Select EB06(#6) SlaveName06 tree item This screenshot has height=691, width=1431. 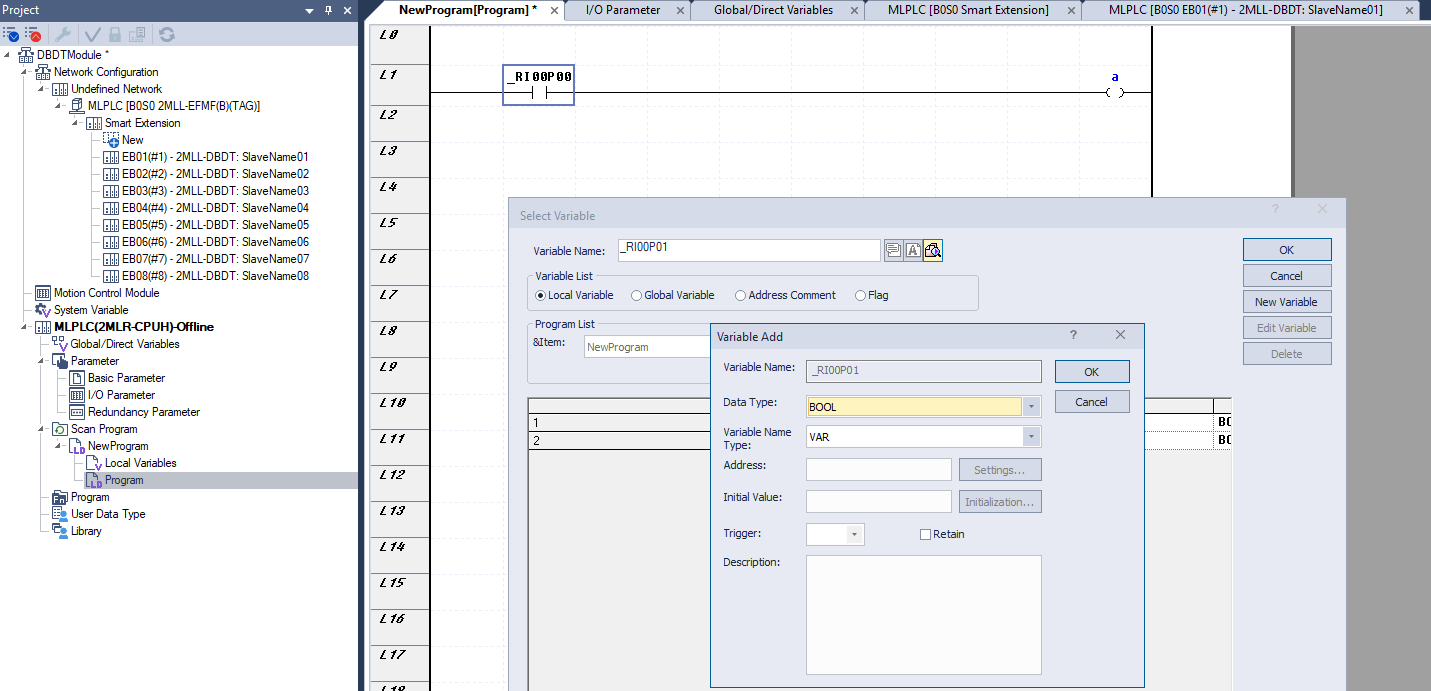point(206,242)
